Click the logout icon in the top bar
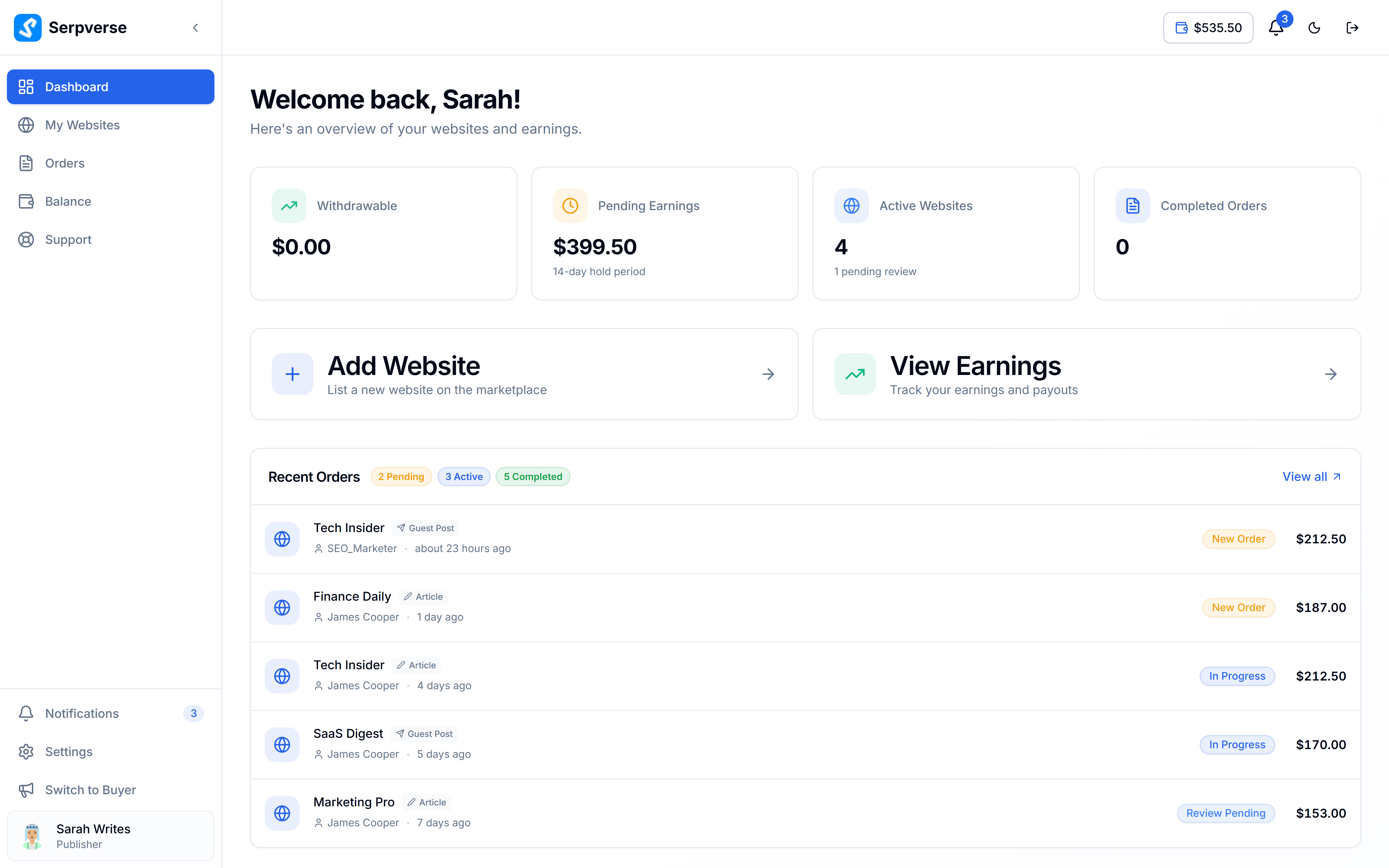 (1353, 27)
